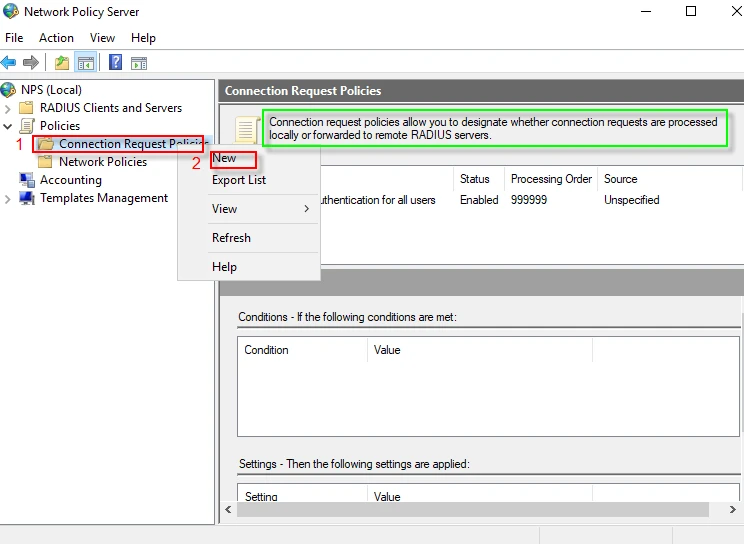Collapse the Policies tree node
This screenshot has width=744, height=544.
point(9,126)
